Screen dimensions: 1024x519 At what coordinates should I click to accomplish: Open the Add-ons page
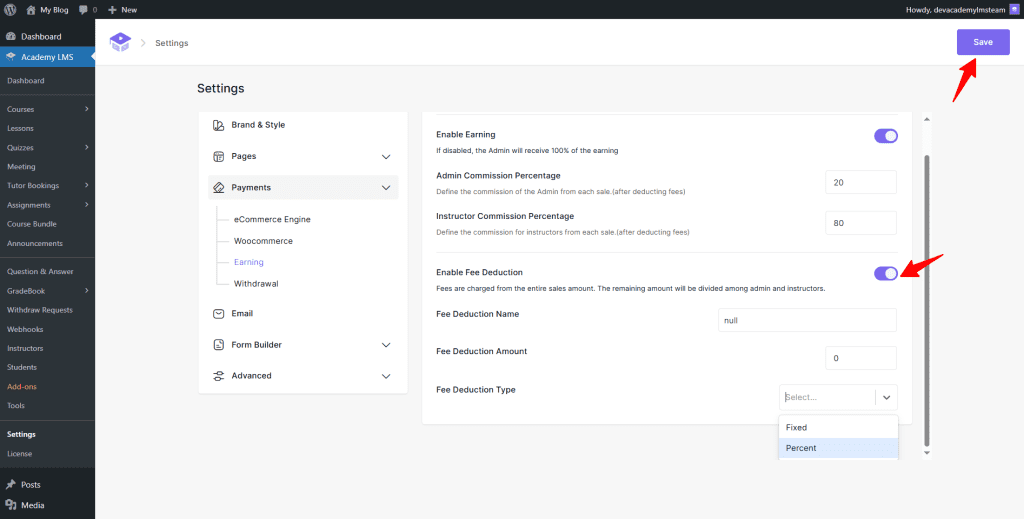(x=22, y=386)
